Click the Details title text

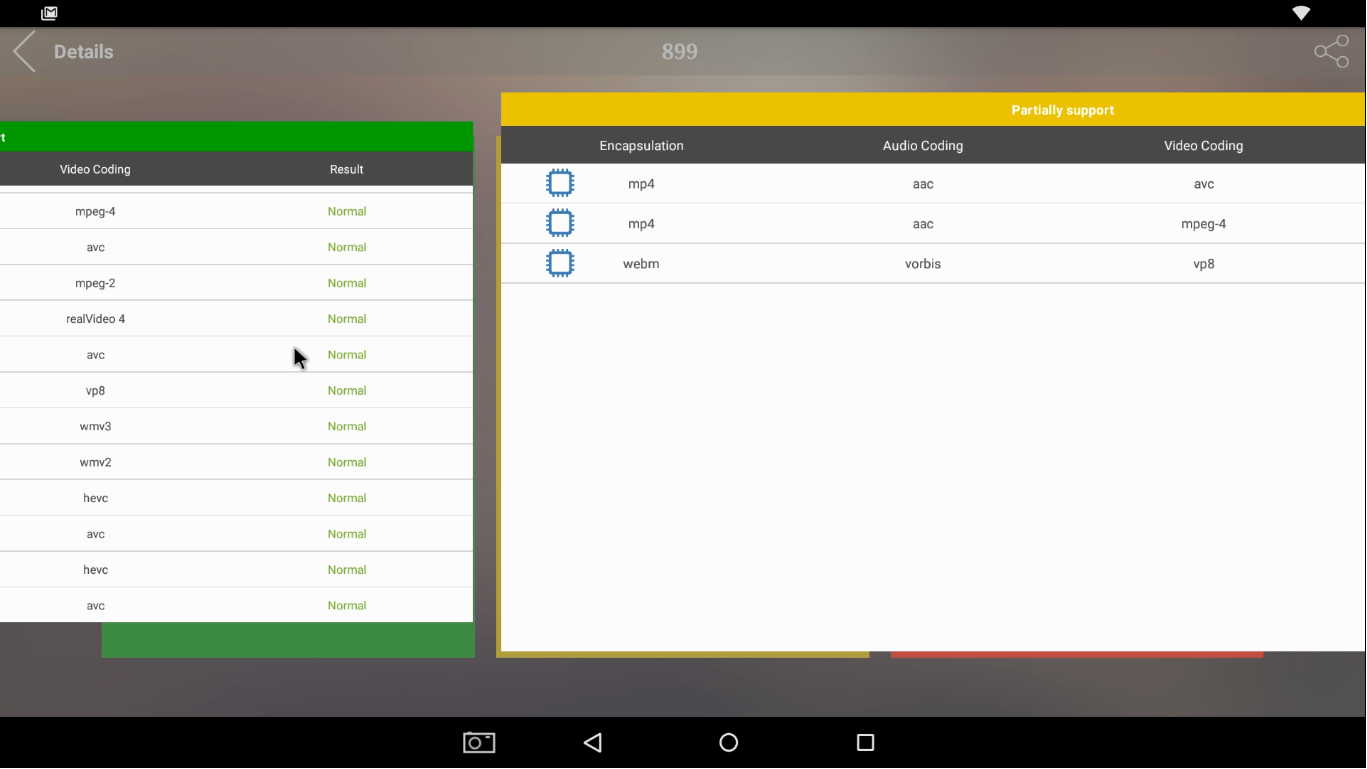point(83,52)
